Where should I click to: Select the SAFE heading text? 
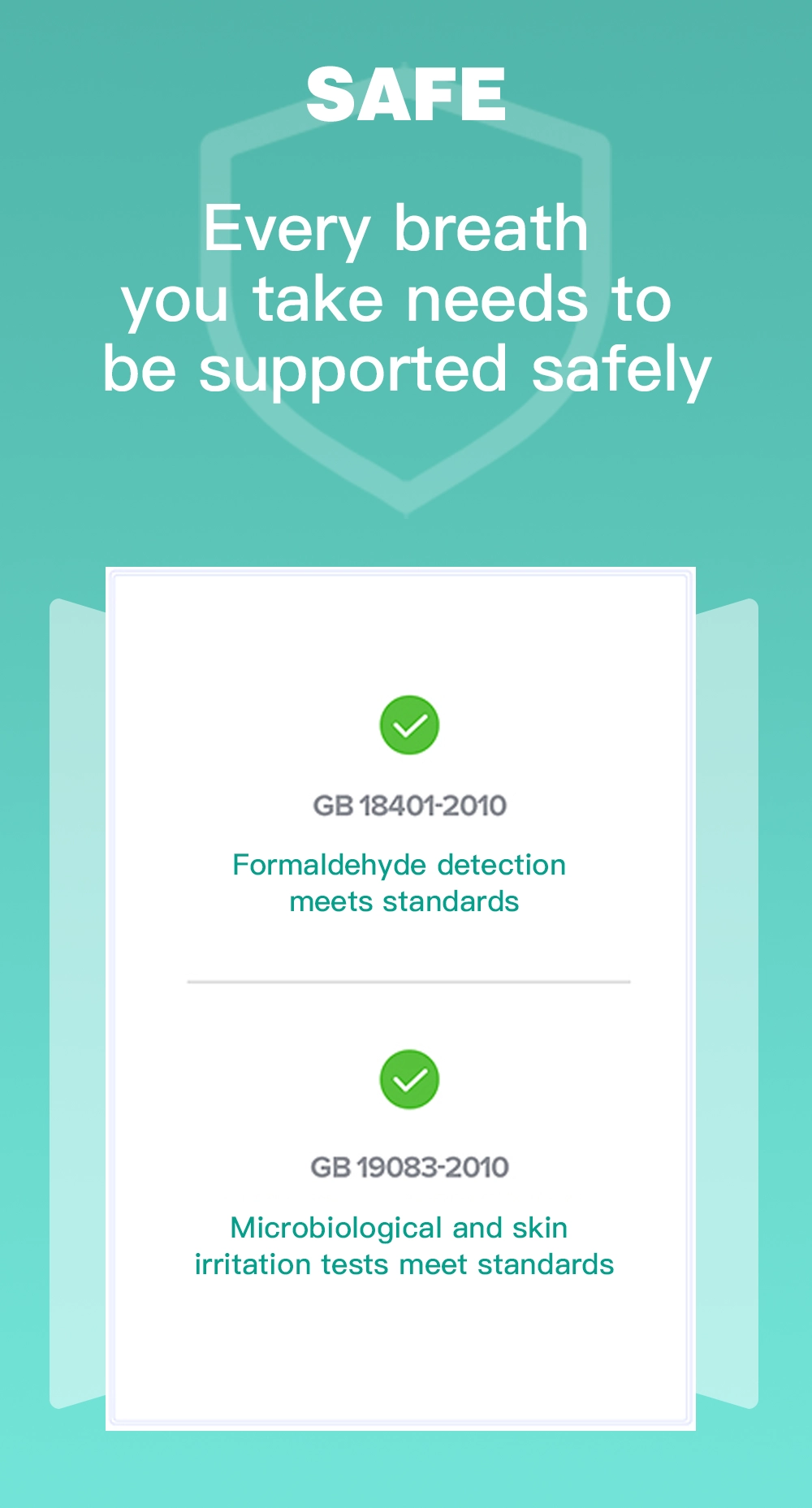tap(406, 95)
